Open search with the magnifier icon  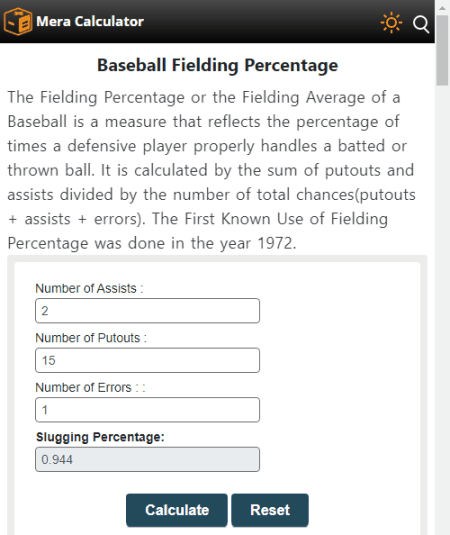coord(421,24)
